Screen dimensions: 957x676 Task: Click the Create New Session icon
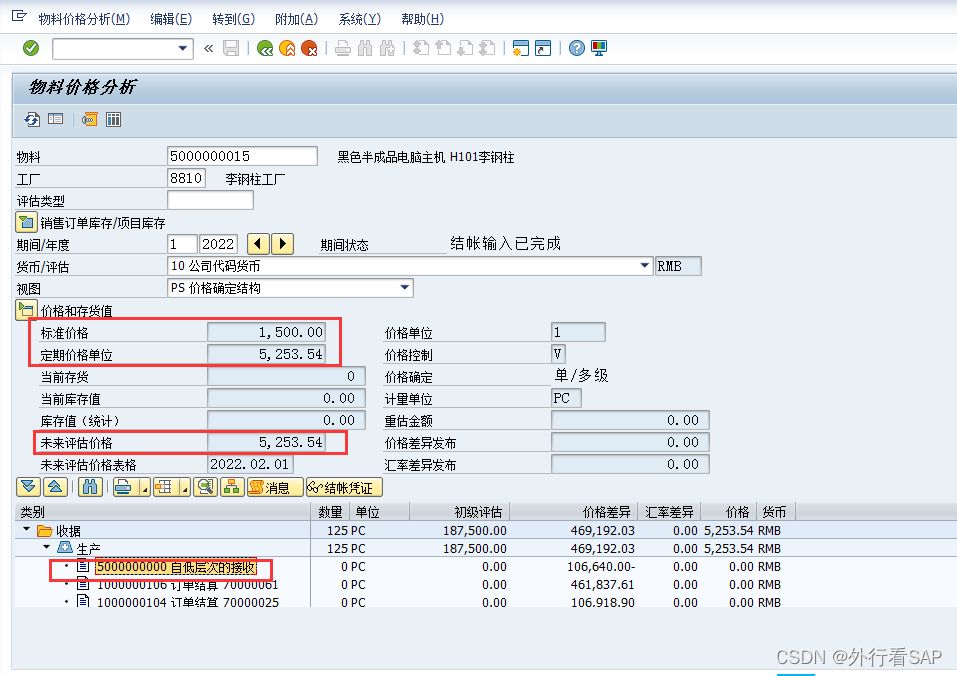point(521,48)
